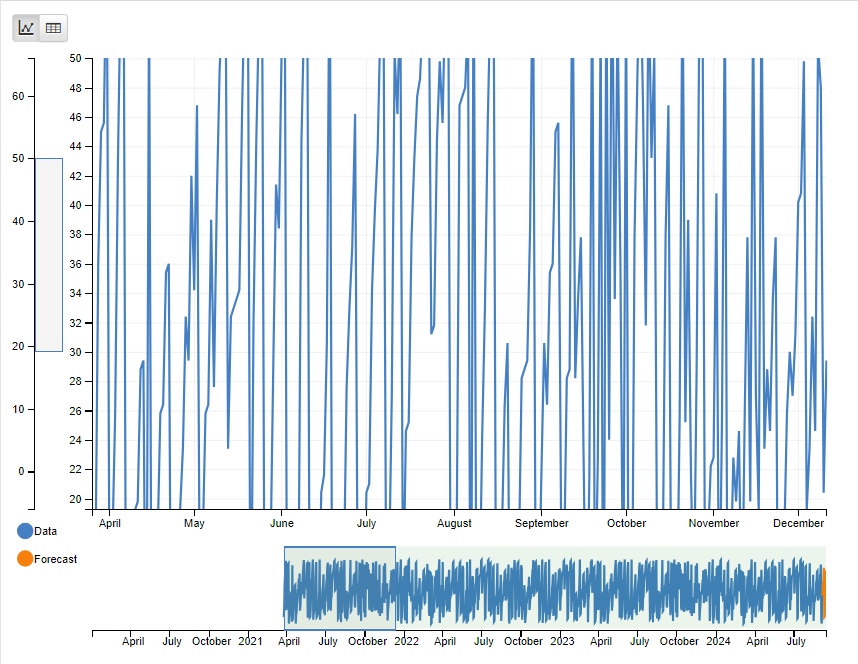Screen dimensions: 858x664
Task: Click the vertical y-axis range selector box
Action: pyautogui.click(x=49, y=254)
